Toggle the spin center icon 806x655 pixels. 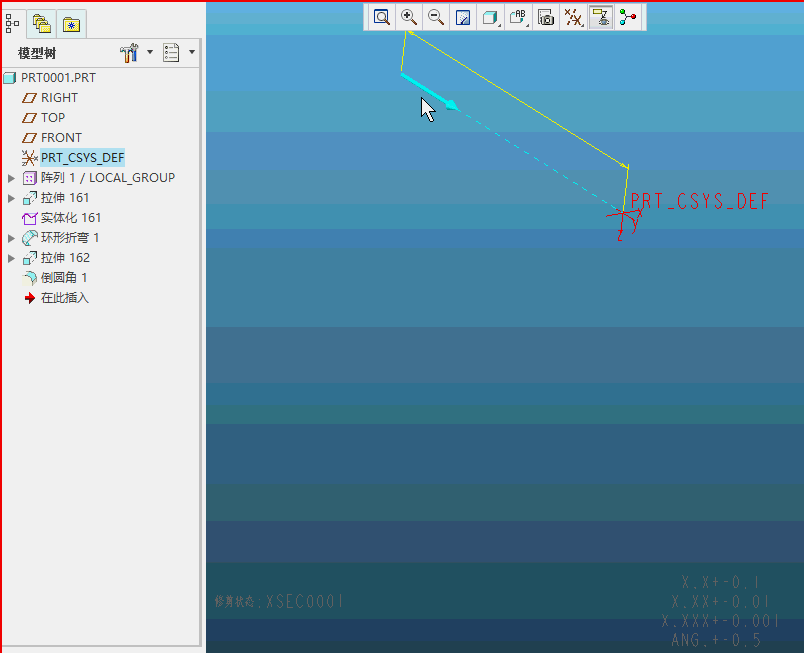[x=628, y=17]
